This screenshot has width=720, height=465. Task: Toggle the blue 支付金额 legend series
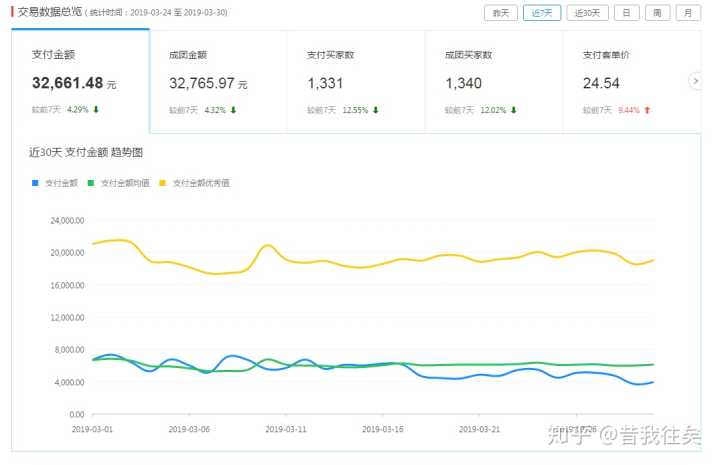point(56,183)
